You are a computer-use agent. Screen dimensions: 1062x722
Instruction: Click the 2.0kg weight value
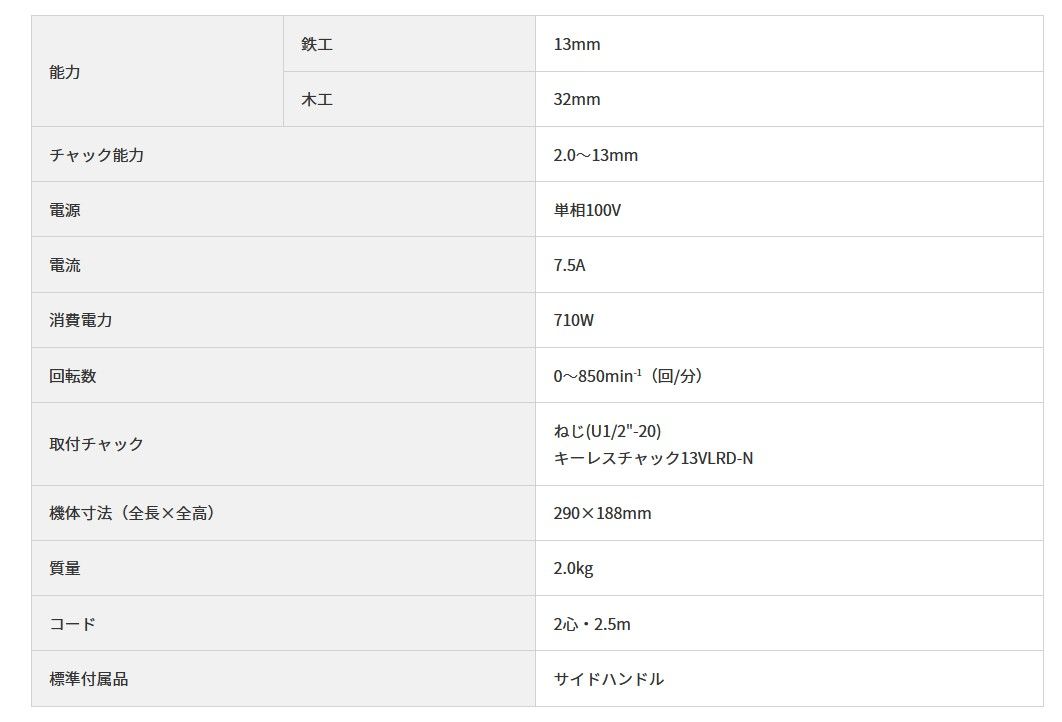click(573, 568)
